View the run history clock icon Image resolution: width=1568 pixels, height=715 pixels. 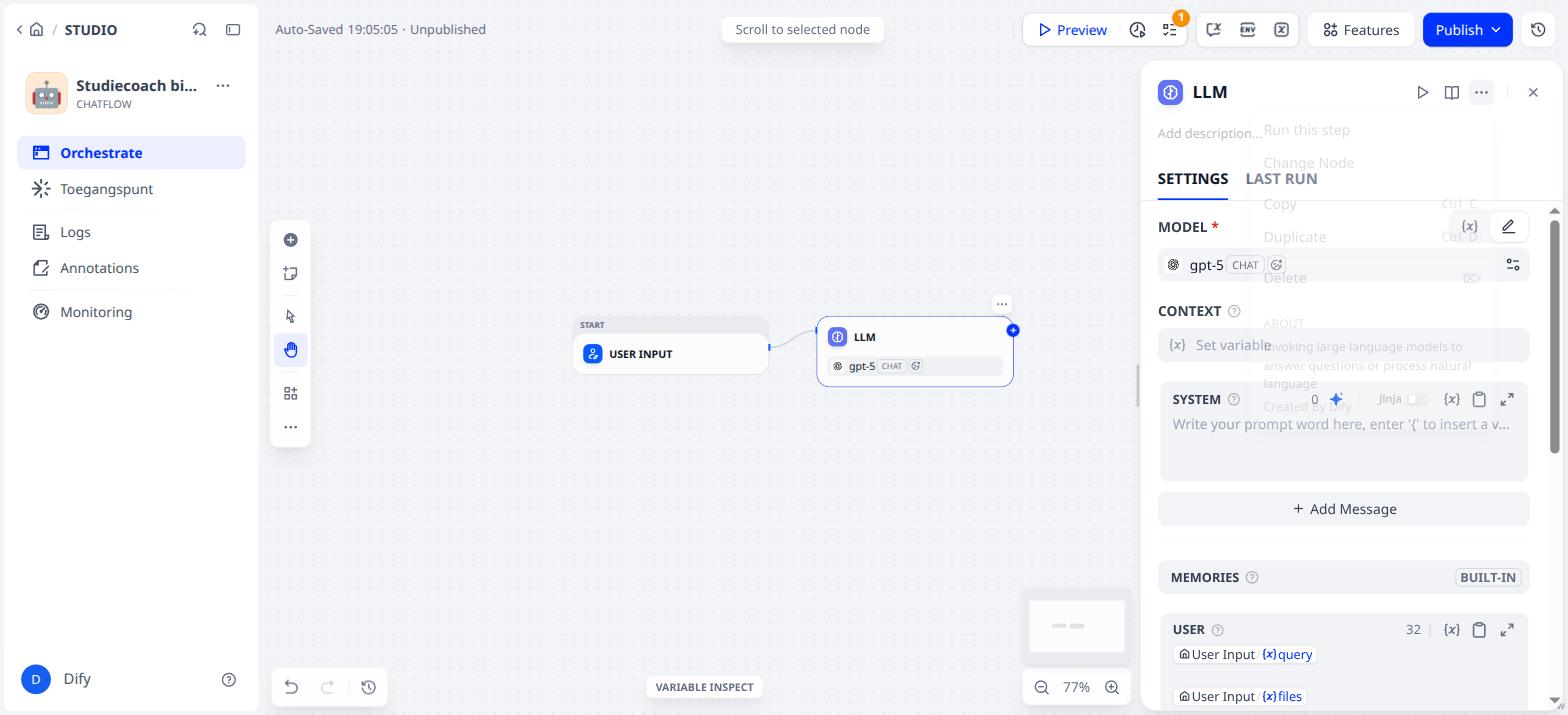[1137, 30]
